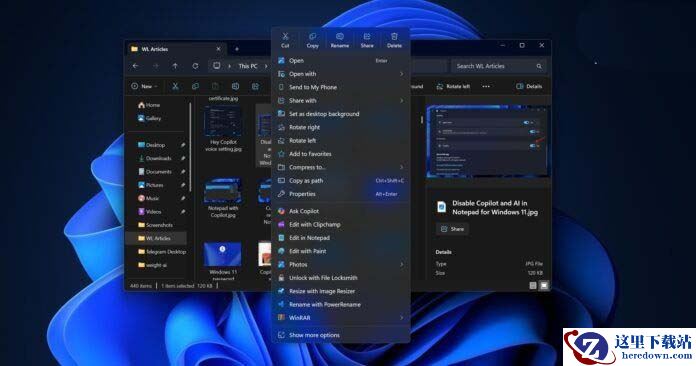Select Resize with Image Resizer

[340, 291]
